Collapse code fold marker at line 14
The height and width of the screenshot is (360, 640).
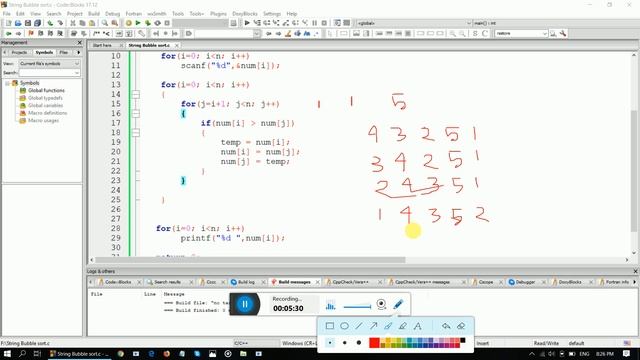point(136,94)
